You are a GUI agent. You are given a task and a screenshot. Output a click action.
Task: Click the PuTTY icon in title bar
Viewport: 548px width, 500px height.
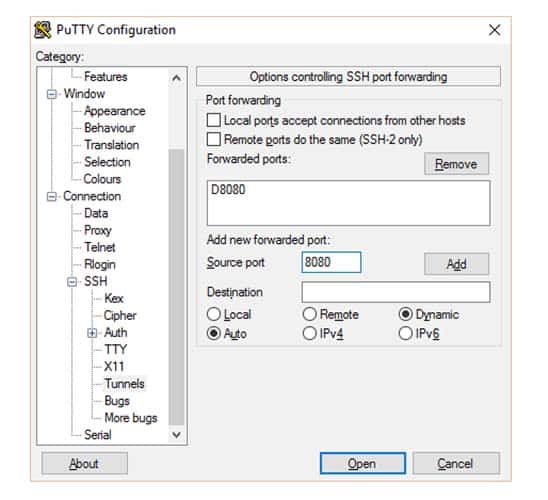point(43,30)
